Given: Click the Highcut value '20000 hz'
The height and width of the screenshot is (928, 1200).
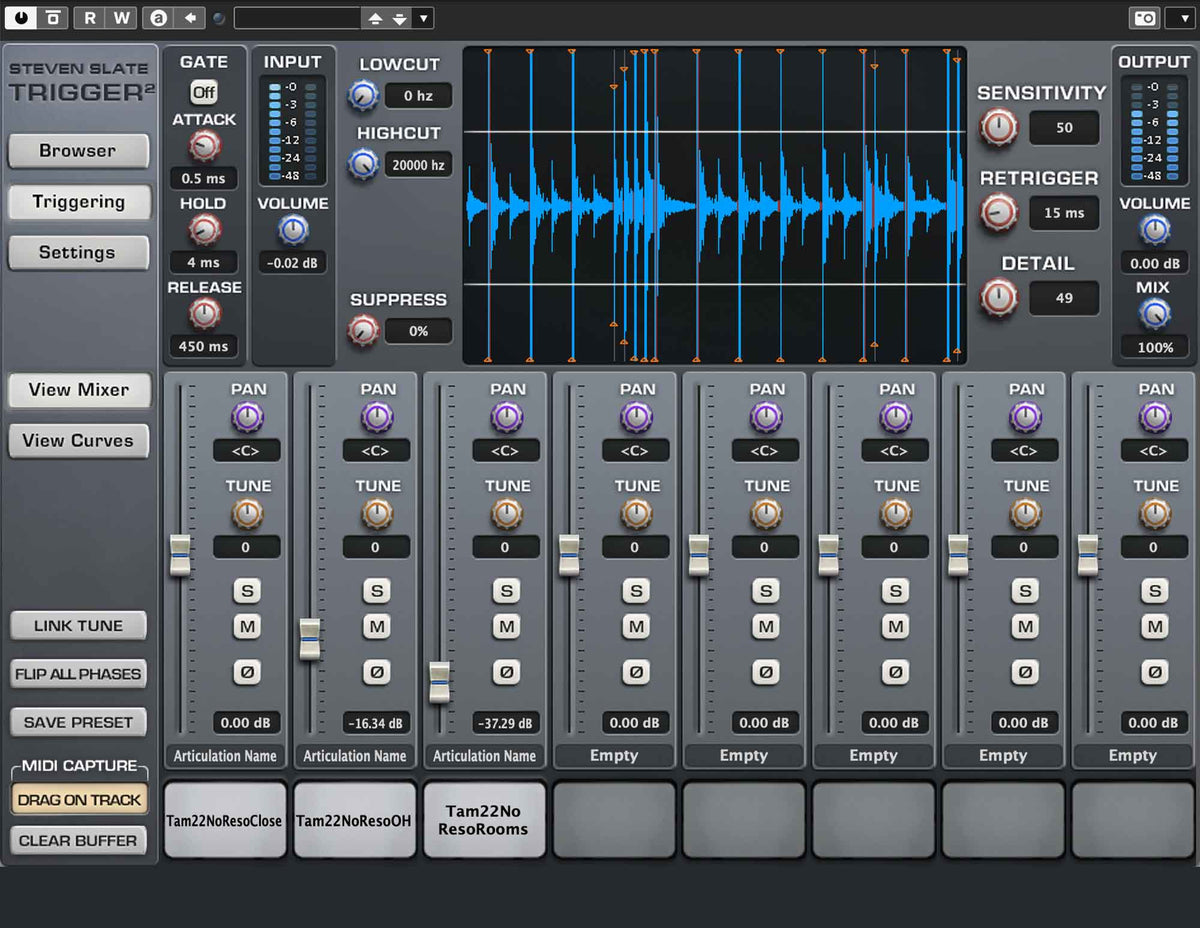Looking at the screenshot, I should point(418,165).
